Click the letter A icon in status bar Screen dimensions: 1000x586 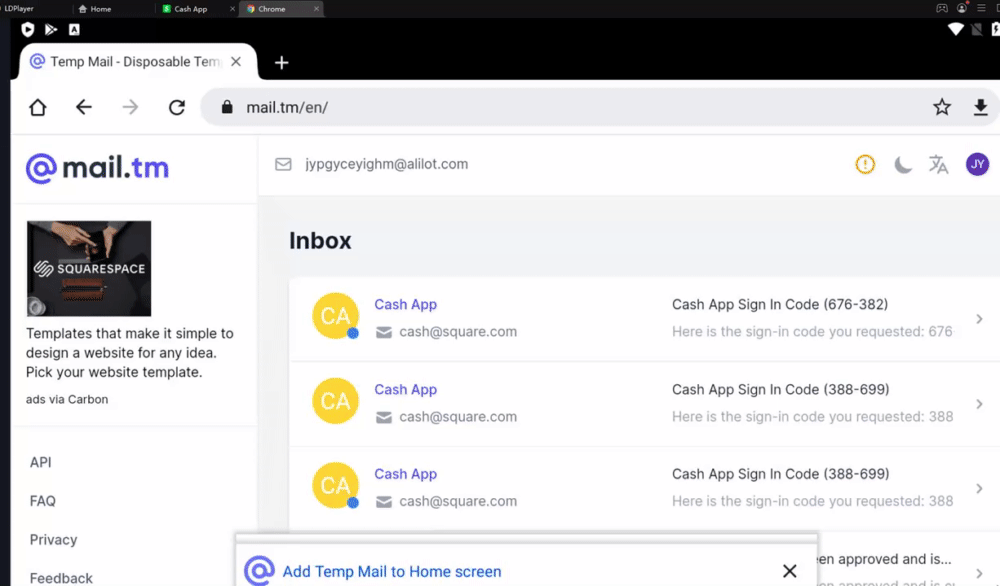(x=74, y=29)
